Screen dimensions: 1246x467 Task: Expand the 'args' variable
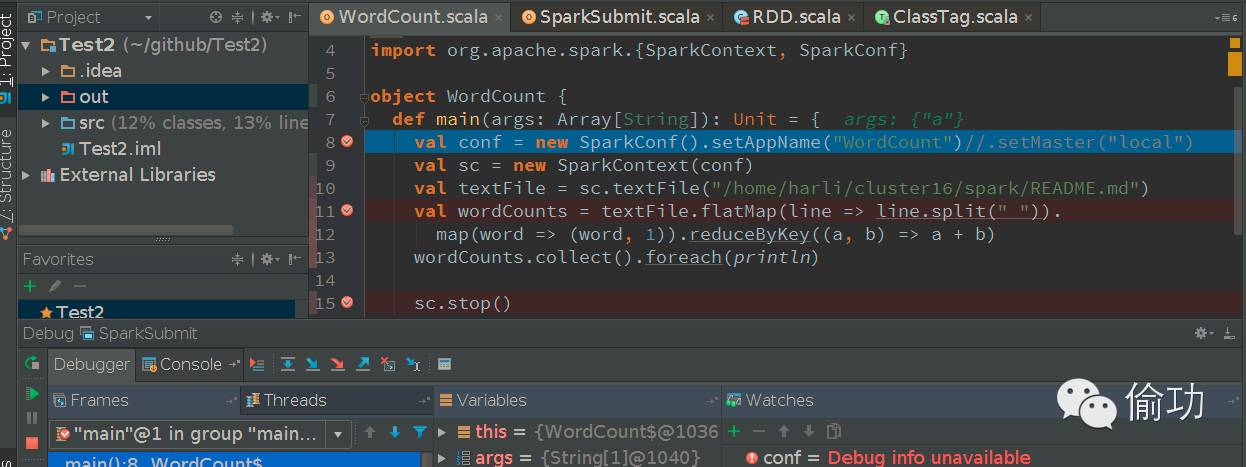444,458
